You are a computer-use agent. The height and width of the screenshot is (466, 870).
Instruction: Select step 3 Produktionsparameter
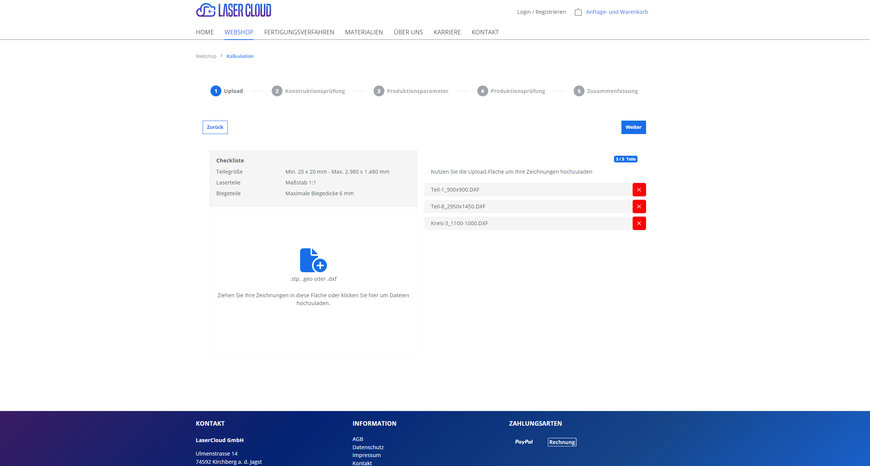[x=411, y=91]
